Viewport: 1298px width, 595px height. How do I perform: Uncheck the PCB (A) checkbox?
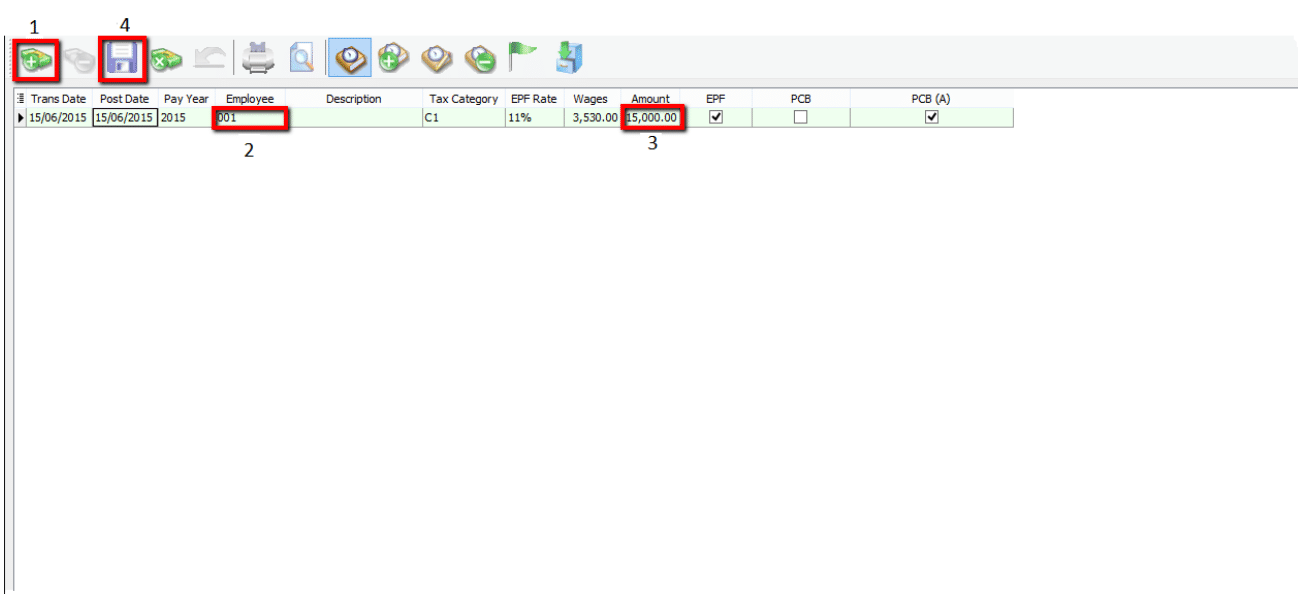point(931,117)
